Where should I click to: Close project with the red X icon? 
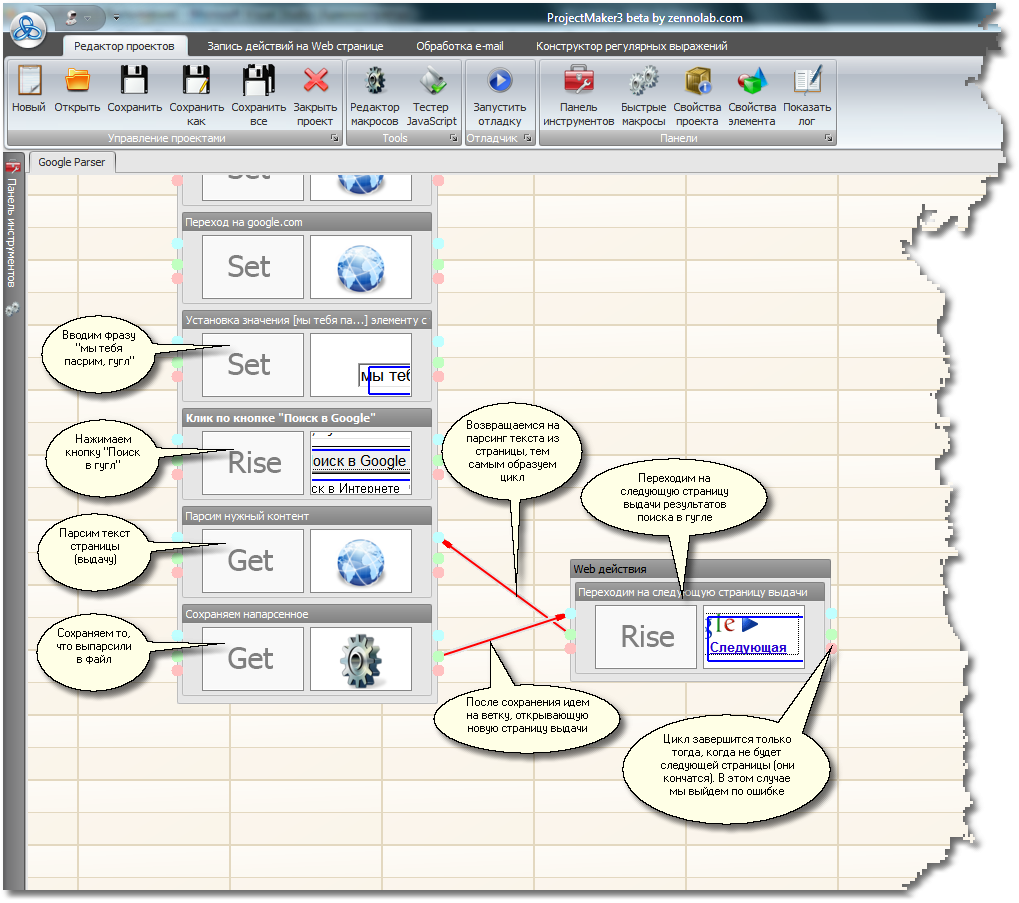pos(315,81)
